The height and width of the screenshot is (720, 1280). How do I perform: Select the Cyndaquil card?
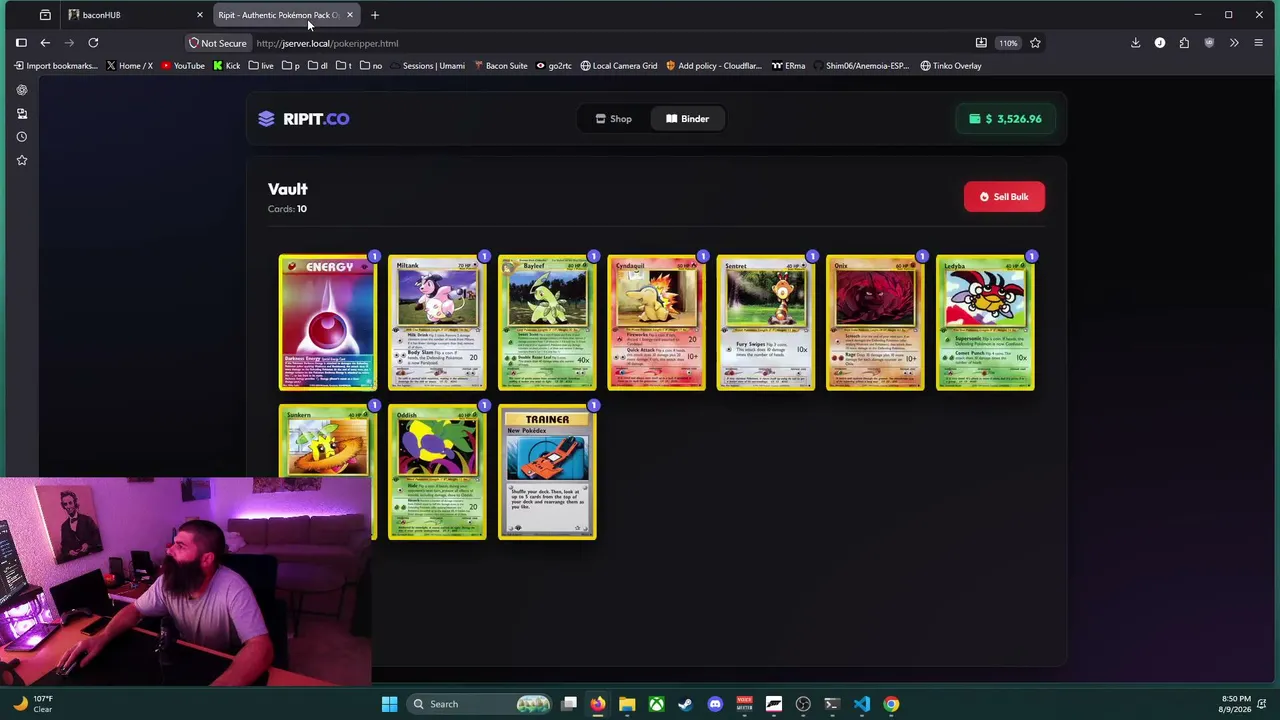point(656,322)
